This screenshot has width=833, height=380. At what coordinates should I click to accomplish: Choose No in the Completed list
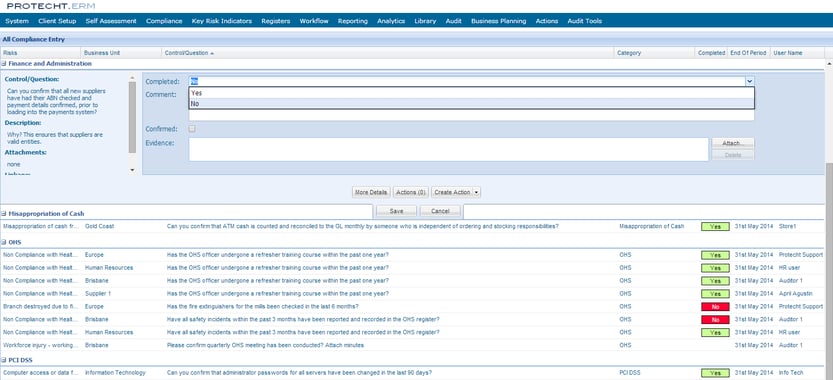(x=471, y=104)
